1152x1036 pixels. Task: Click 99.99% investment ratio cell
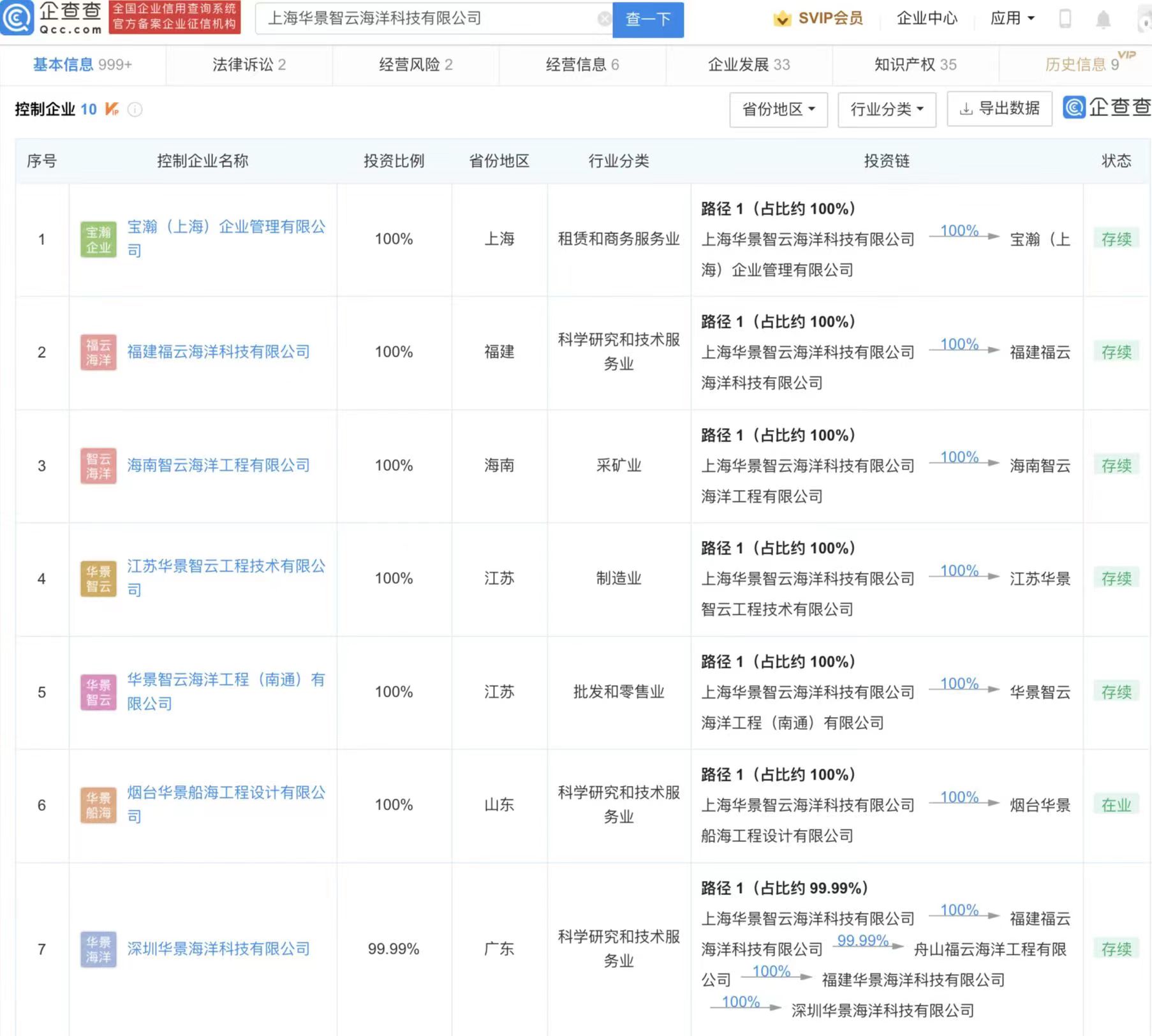coord(394,949)
